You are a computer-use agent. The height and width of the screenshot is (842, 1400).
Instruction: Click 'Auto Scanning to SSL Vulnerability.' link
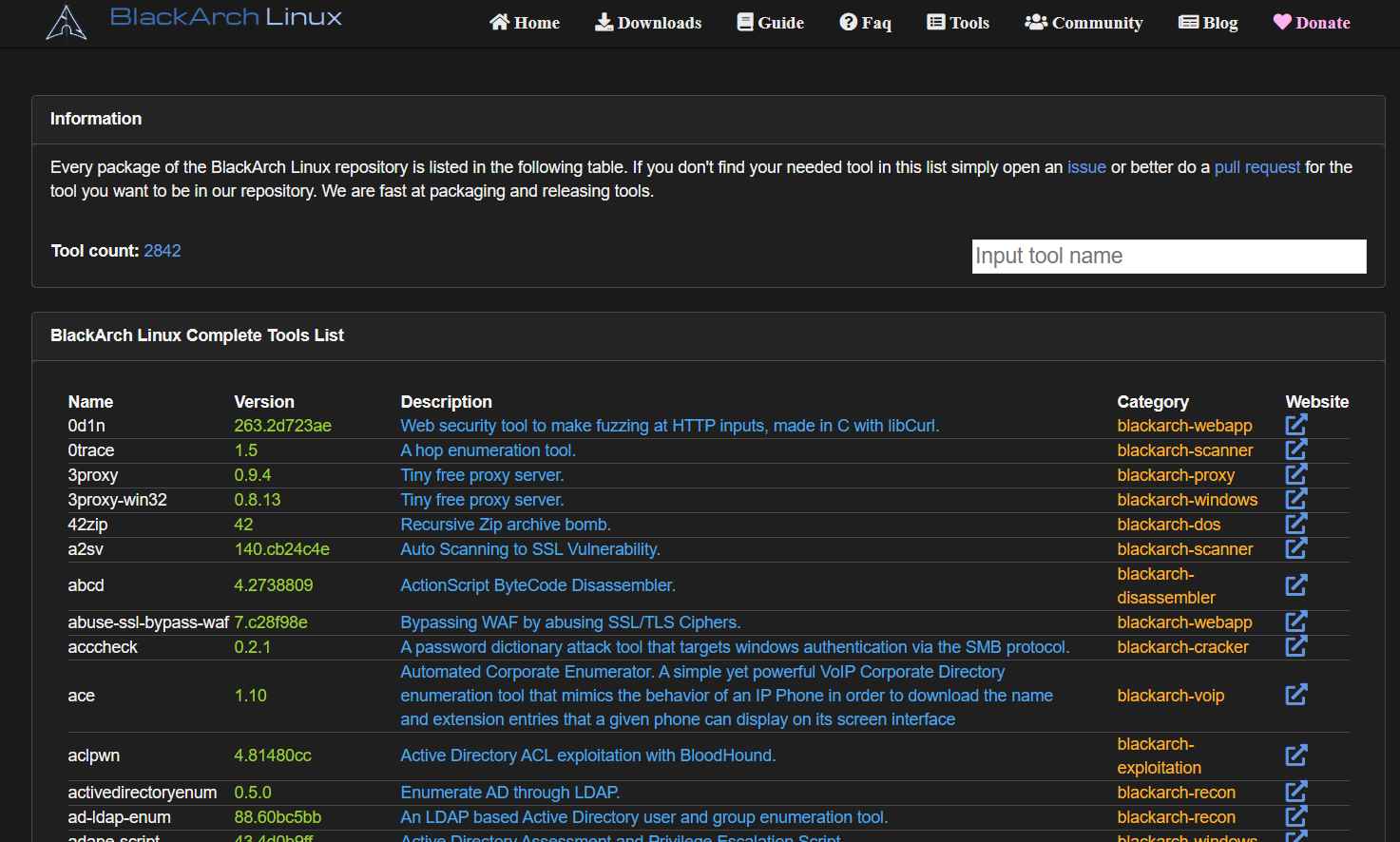pyautogui.click(x=530, y=549)
